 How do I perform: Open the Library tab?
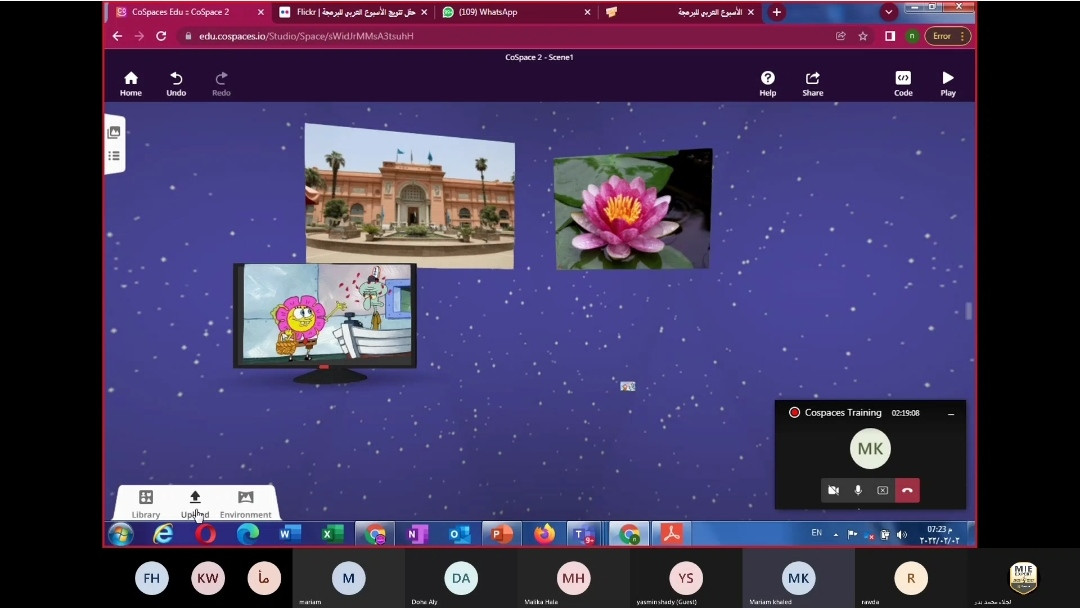146,504
